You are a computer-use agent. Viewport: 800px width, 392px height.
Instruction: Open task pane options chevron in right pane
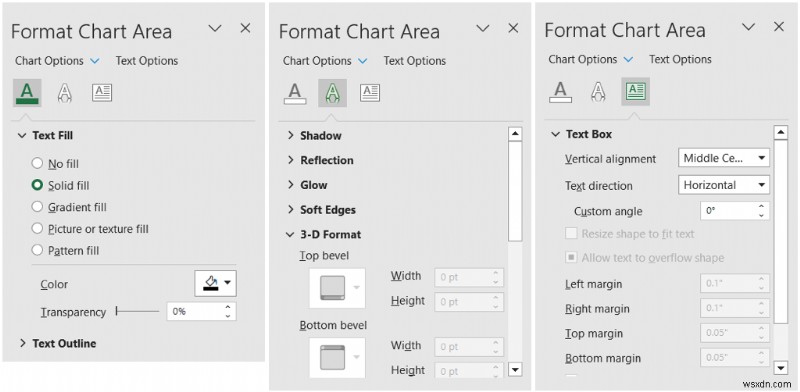click(748, 27)
